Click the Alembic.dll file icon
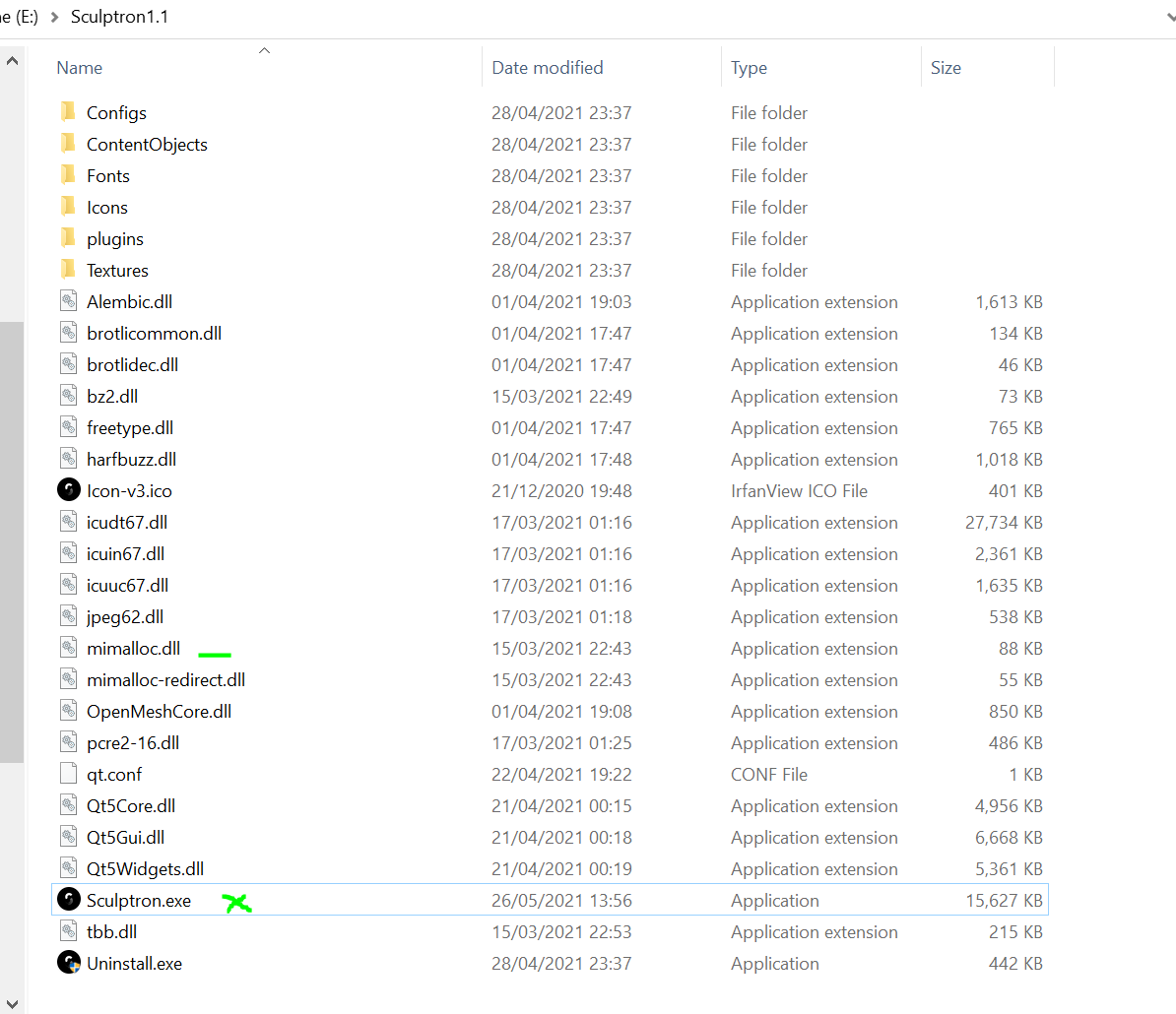This screenshot has width=1176, height=1014. tap(68, 301)
